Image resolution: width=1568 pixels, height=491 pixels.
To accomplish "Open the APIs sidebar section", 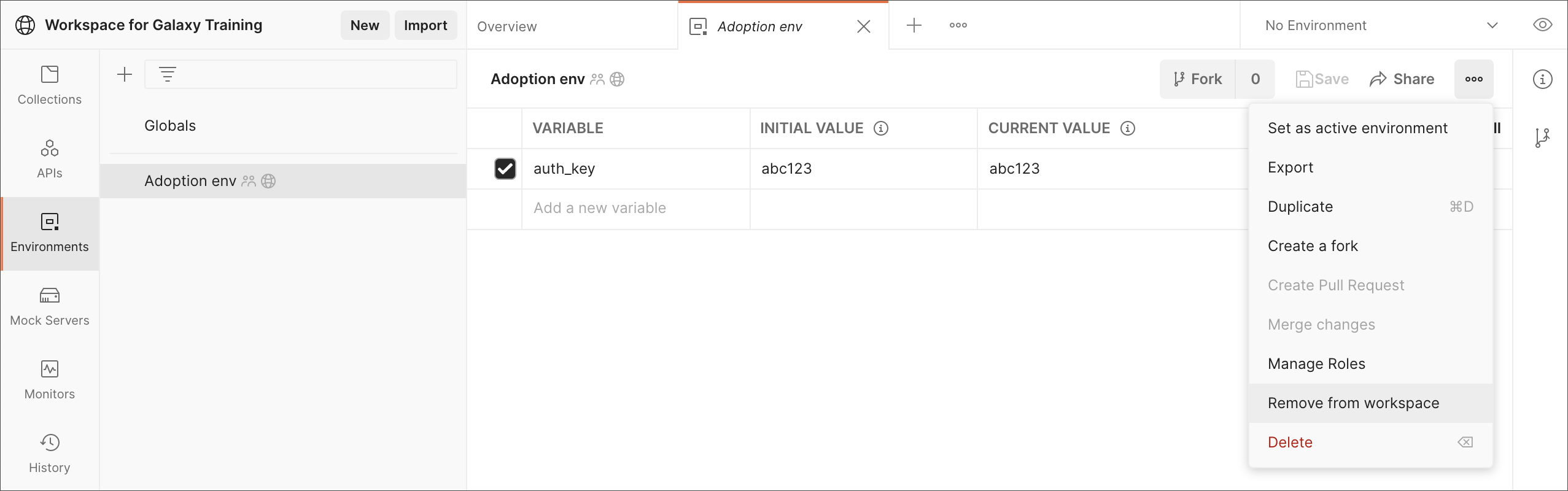I will coord(49,160).
